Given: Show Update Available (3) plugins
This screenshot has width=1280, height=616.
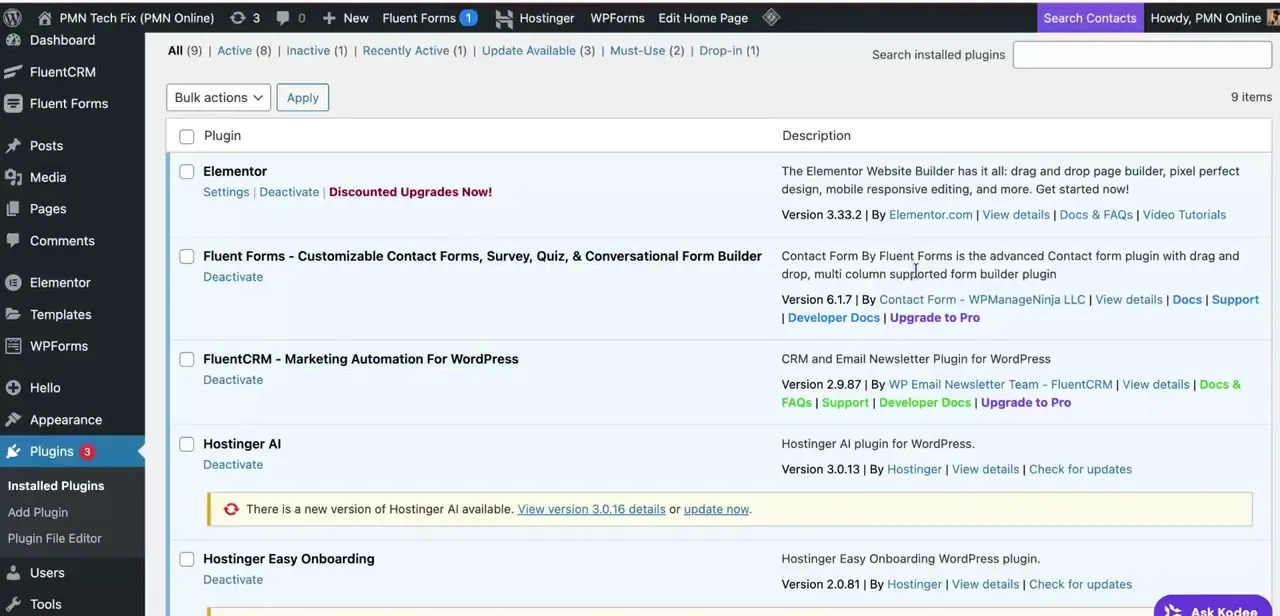Looking at the screenshot, I should coord(538,50).
